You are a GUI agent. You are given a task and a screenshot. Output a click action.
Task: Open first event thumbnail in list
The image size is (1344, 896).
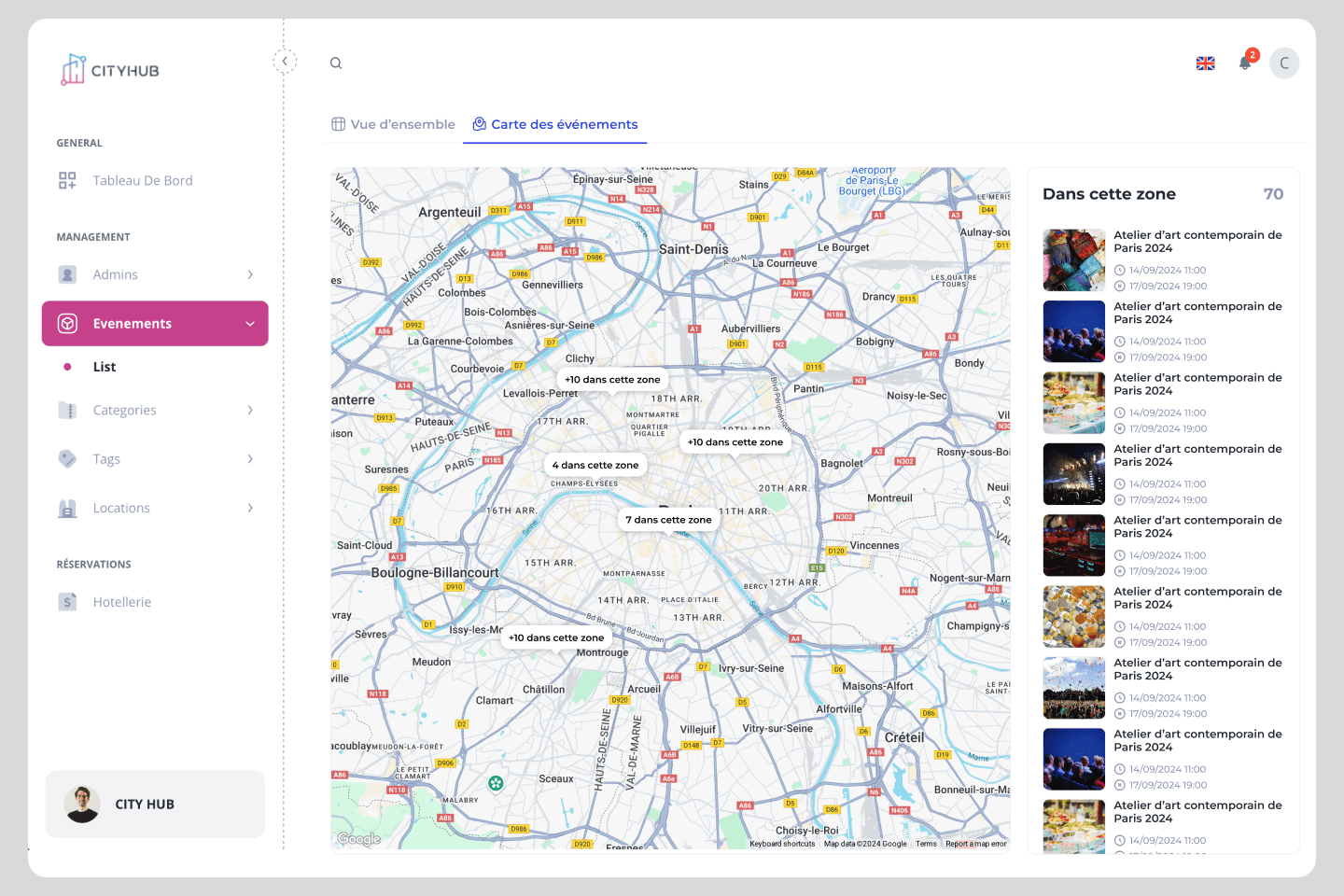click(x=1074, y=260)
